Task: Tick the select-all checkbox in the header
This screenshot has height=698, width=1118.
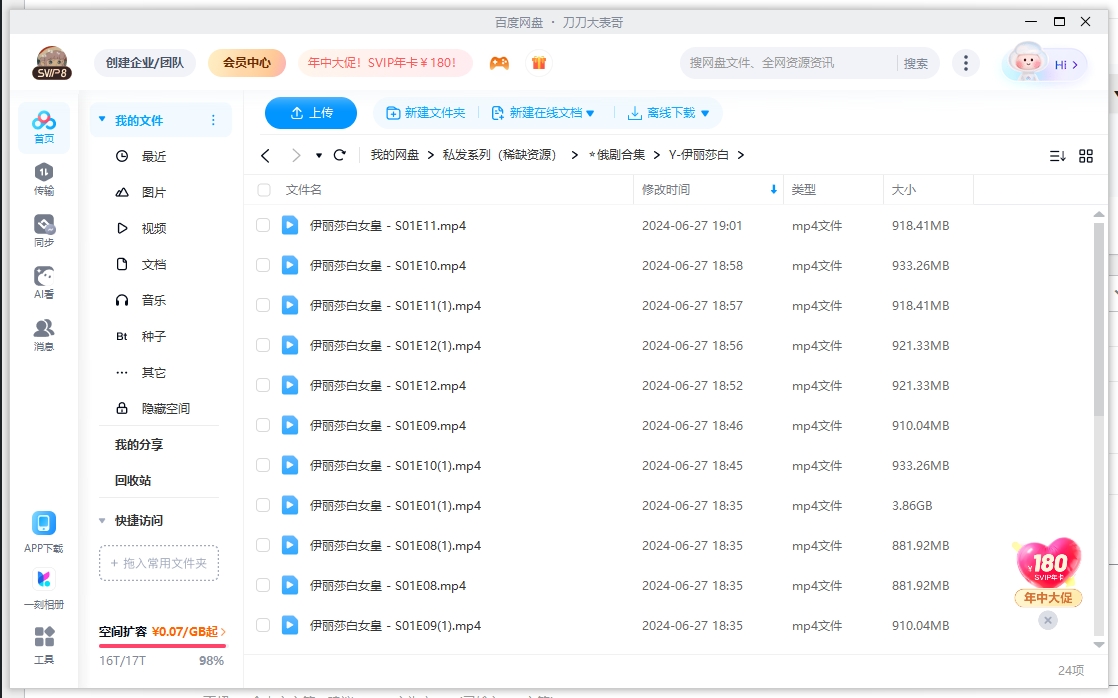Action: coord(265,189)
